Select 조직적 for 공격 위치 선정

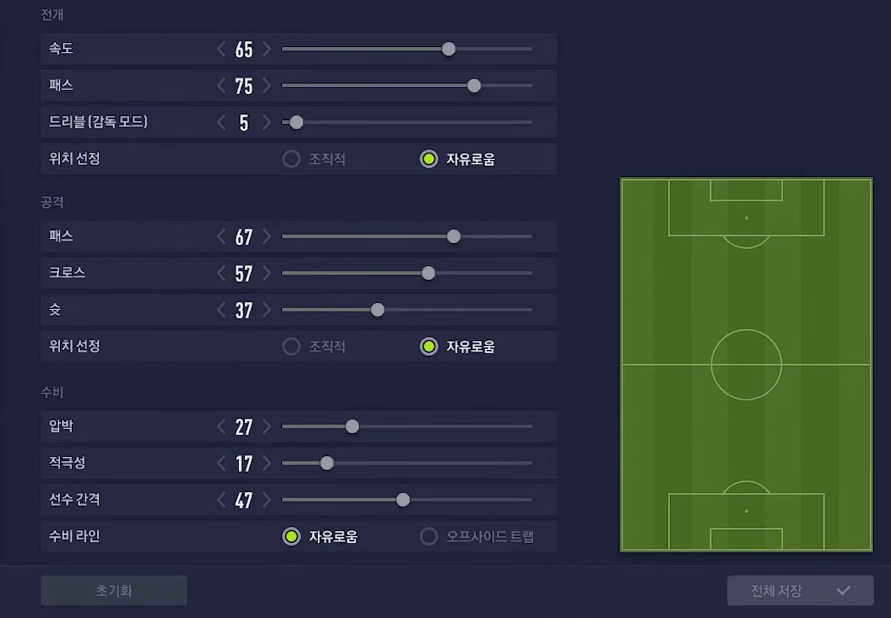pos(292,347)
